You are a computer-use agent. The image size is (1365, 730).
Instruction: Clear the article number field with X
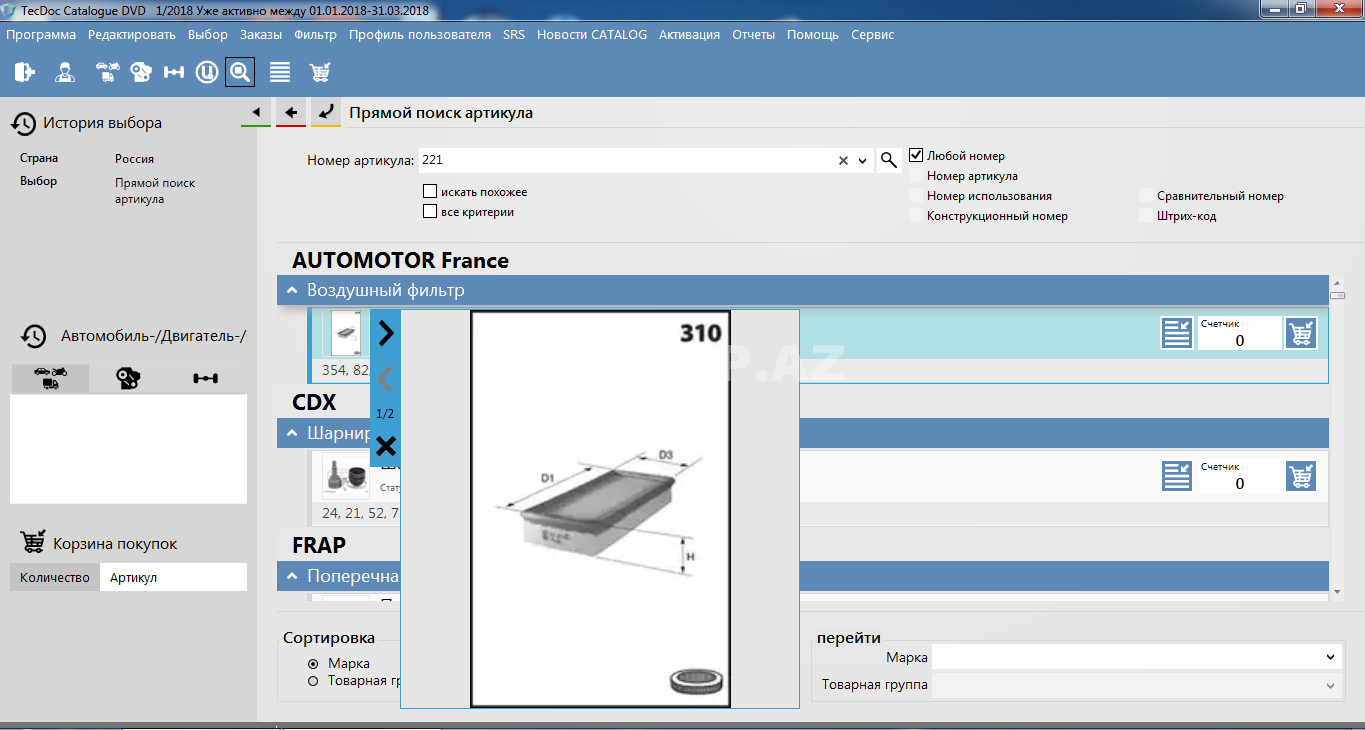tap(843, 160)
